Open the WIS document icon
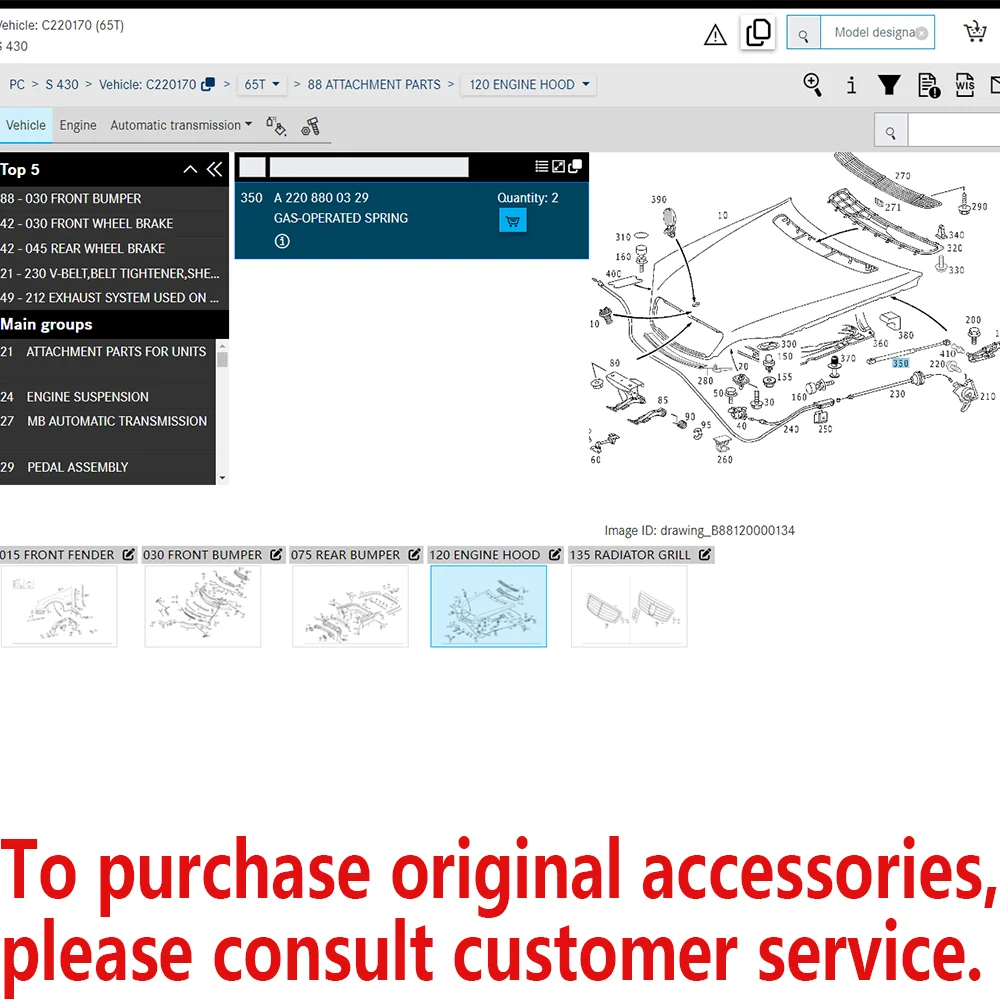Viewport: 1000px width, 1000px height. (965, 85)
